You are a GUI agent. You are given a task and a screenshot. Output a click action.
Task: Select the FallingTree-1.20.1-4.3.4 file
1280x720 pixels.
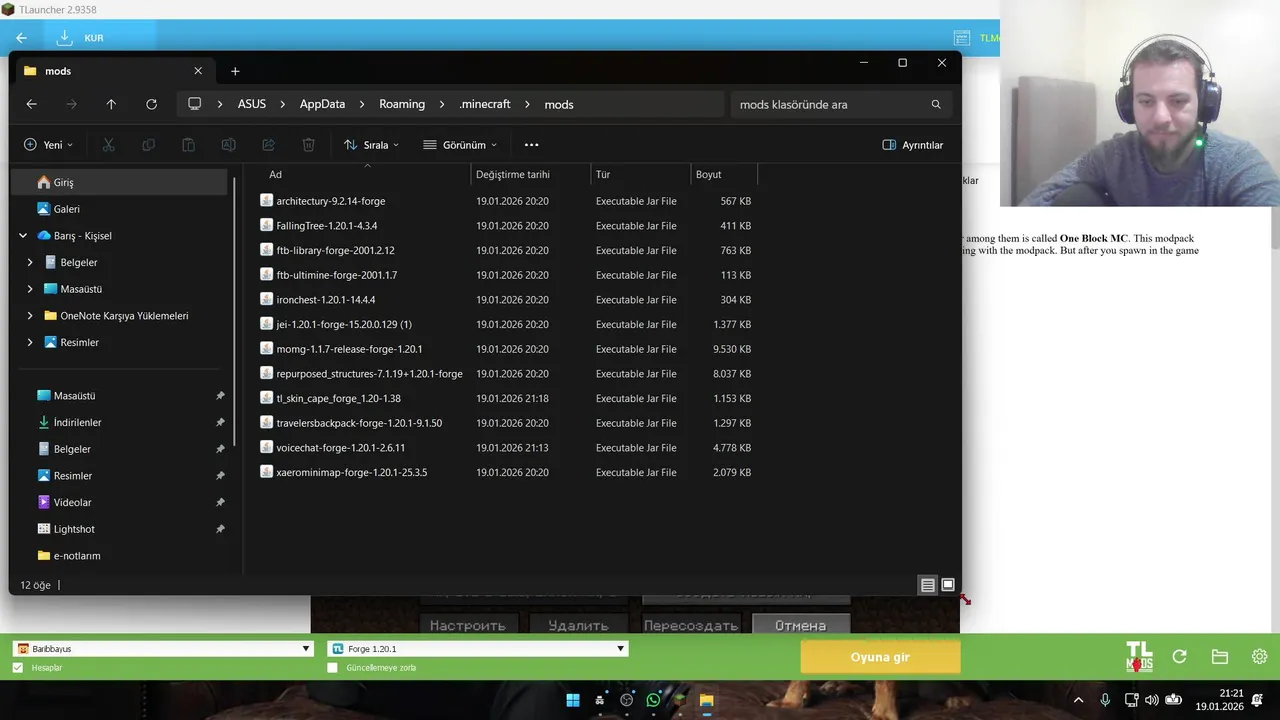[326, 225]
